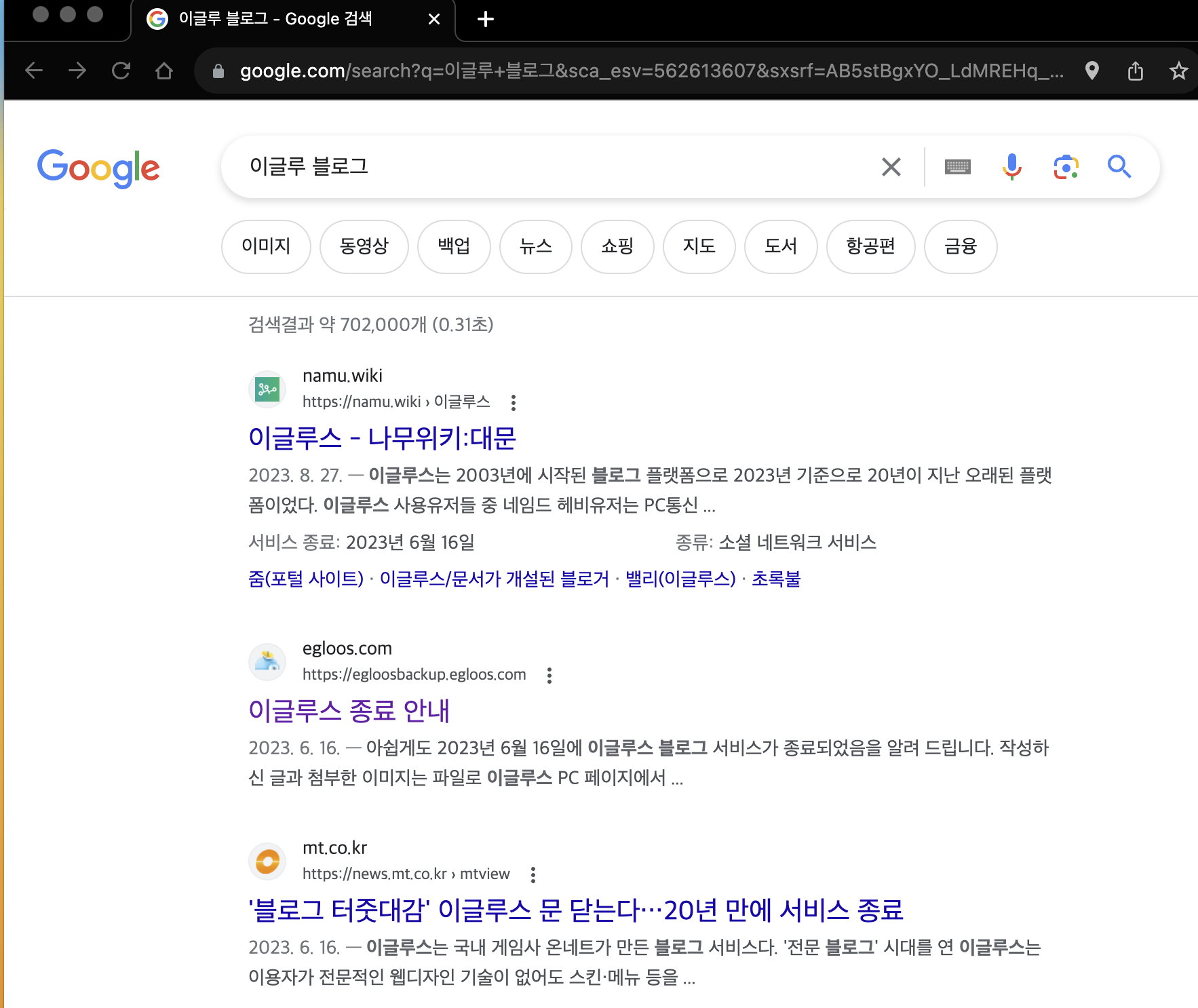Click the 검색결과 약 702,000개 result count
1198x1008 pixels.
pyautogui.click(x=371, y=324)
